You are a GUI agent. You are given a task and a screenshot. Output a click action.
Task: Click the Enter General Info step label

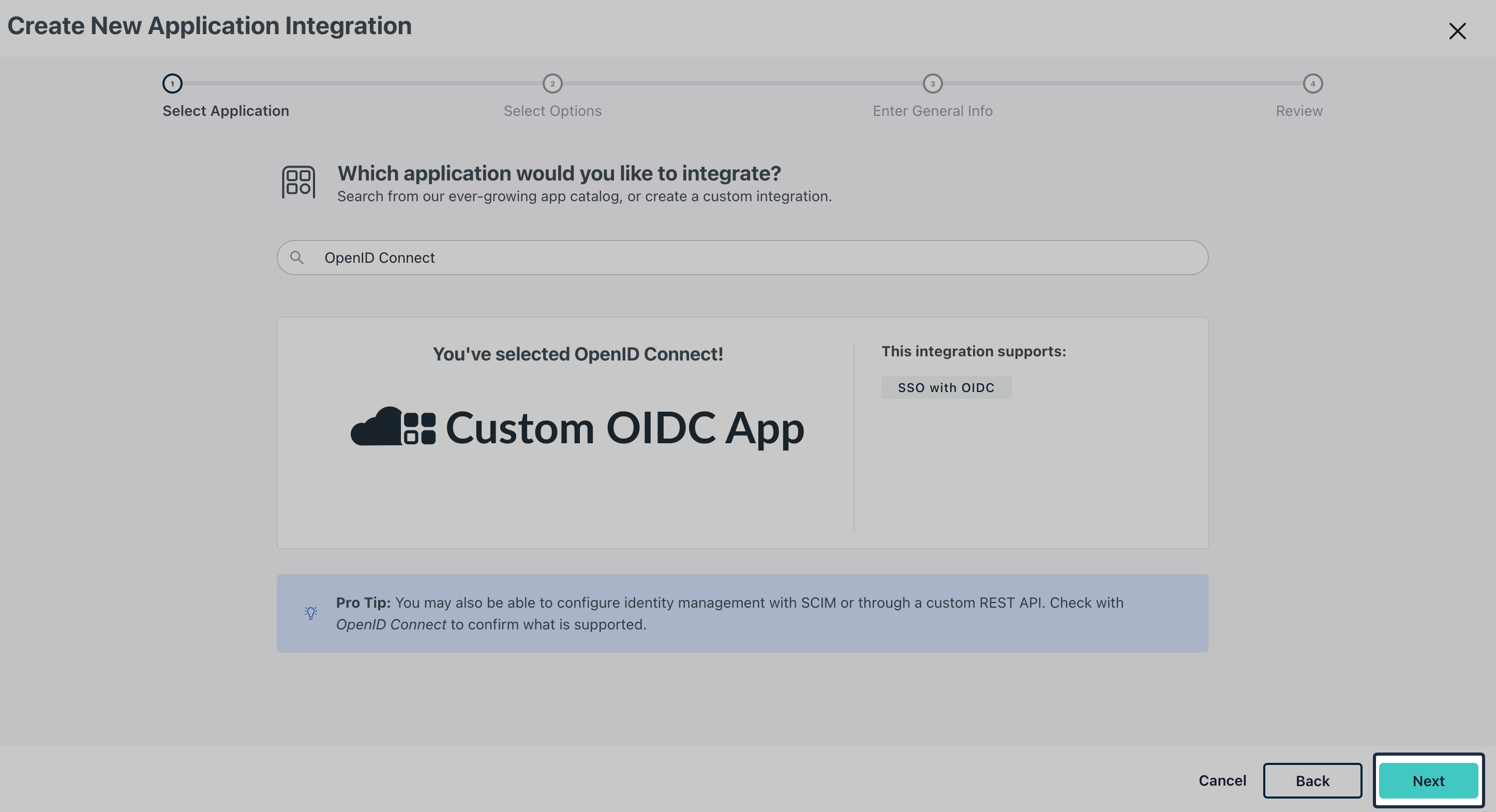pos(933,110)
